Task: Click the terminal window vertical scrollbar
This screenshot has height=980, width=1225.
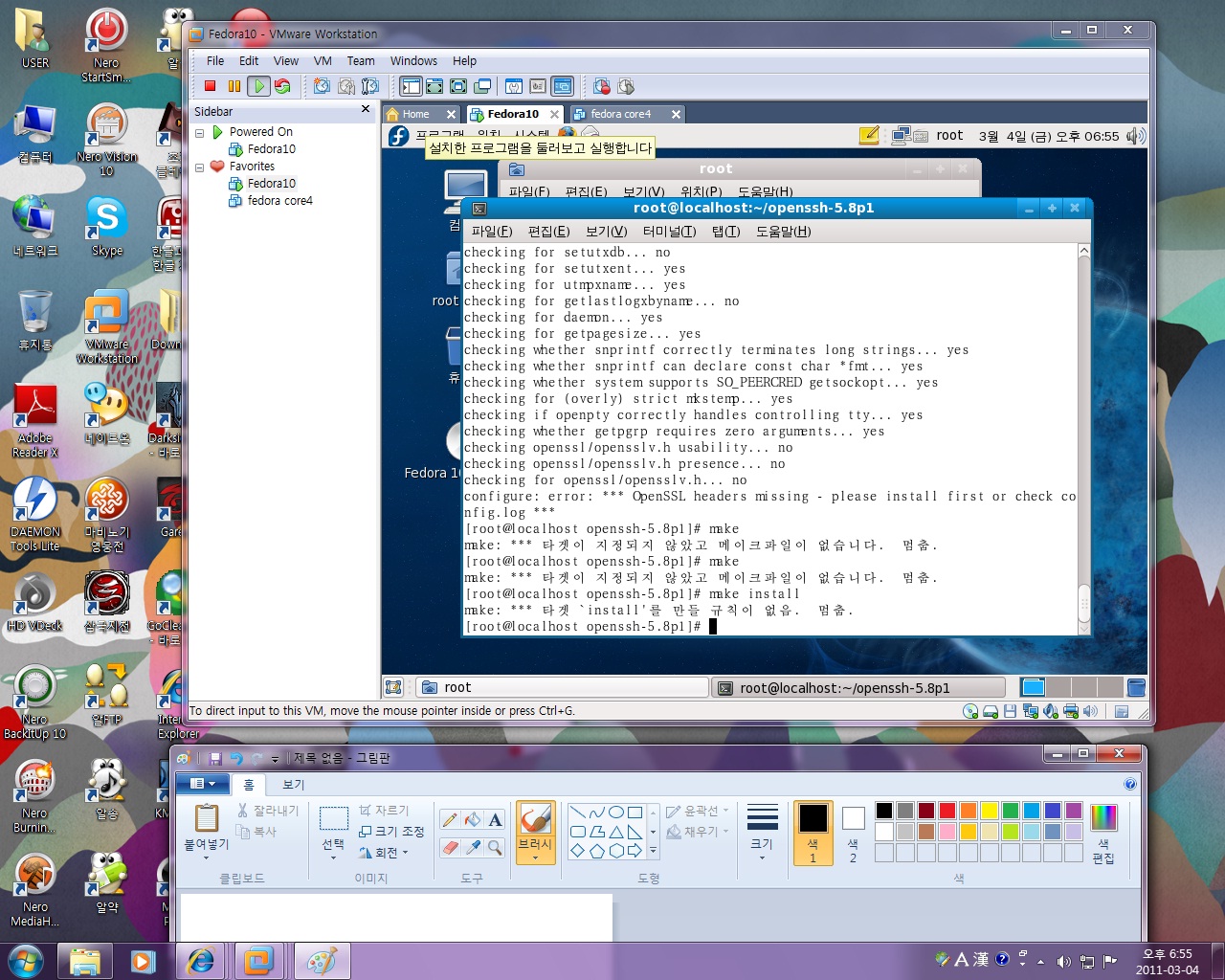Action: coord(1083,439)
